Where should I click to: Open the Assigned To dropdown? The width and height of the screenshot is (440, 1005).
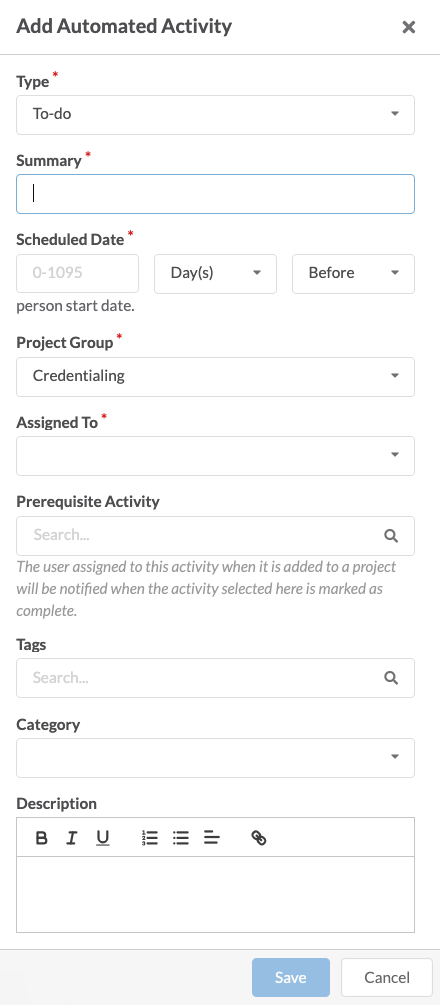[x=216, y=456]
